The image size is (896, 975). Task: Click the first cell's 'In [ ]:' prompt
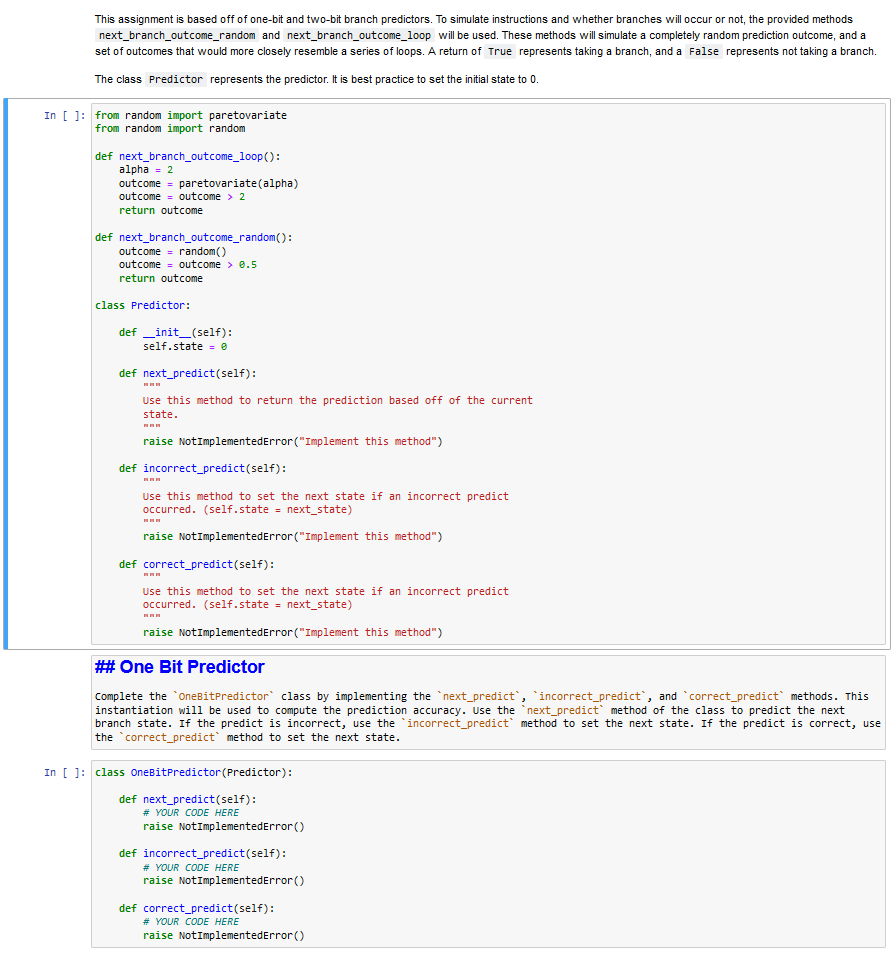point(65,116)
